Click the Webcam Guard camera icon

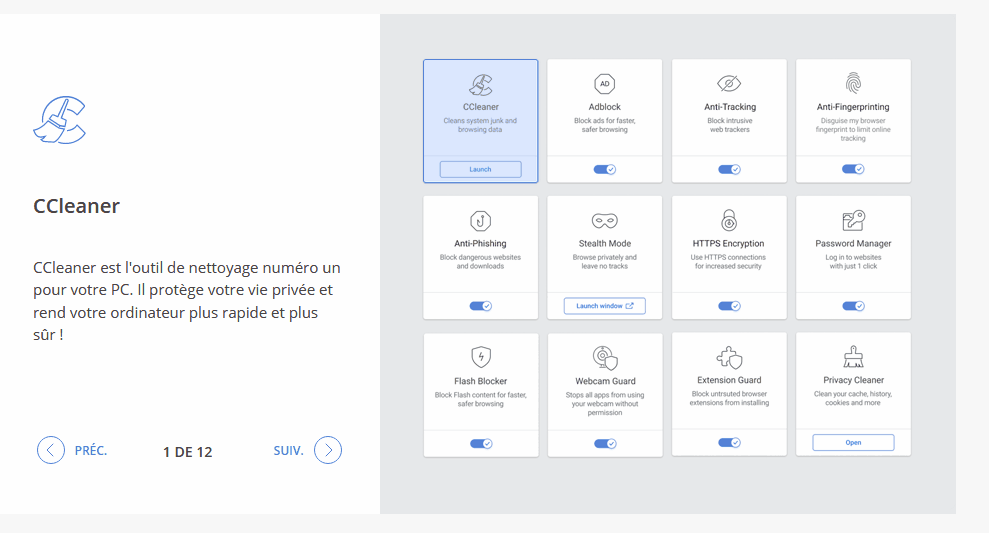605,358
